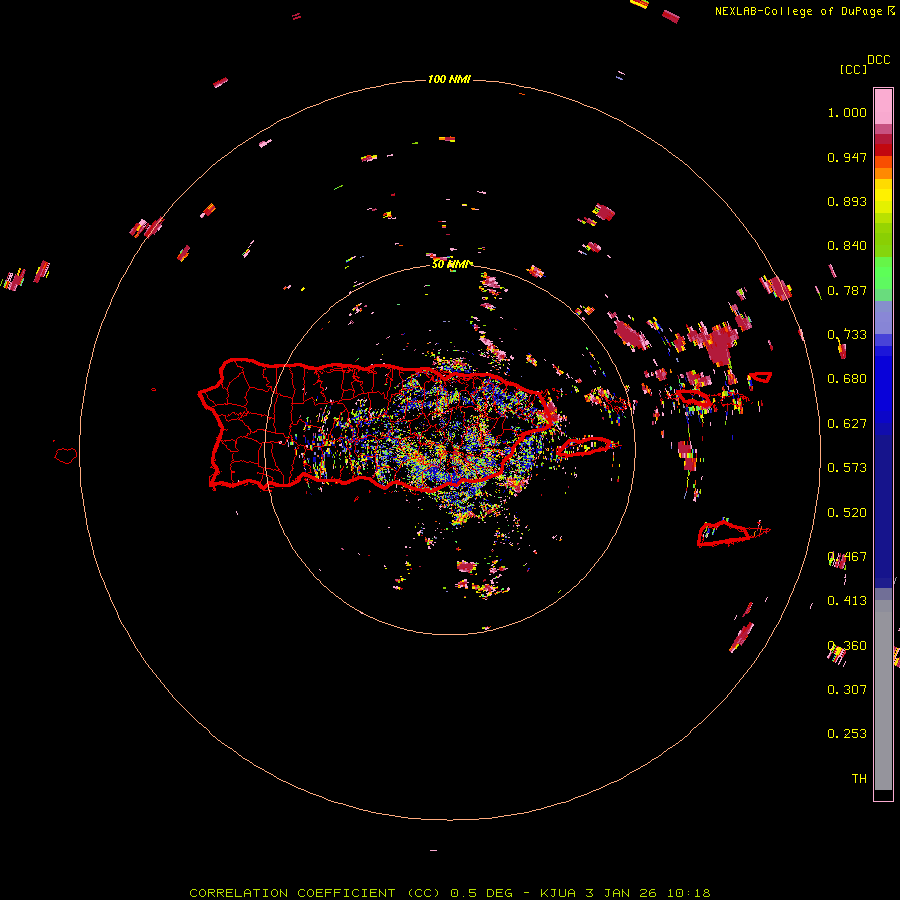900x900 pixels.
Task: Click the NEXLAB-College of DuPage credit text
Action: tap(798, 11)
